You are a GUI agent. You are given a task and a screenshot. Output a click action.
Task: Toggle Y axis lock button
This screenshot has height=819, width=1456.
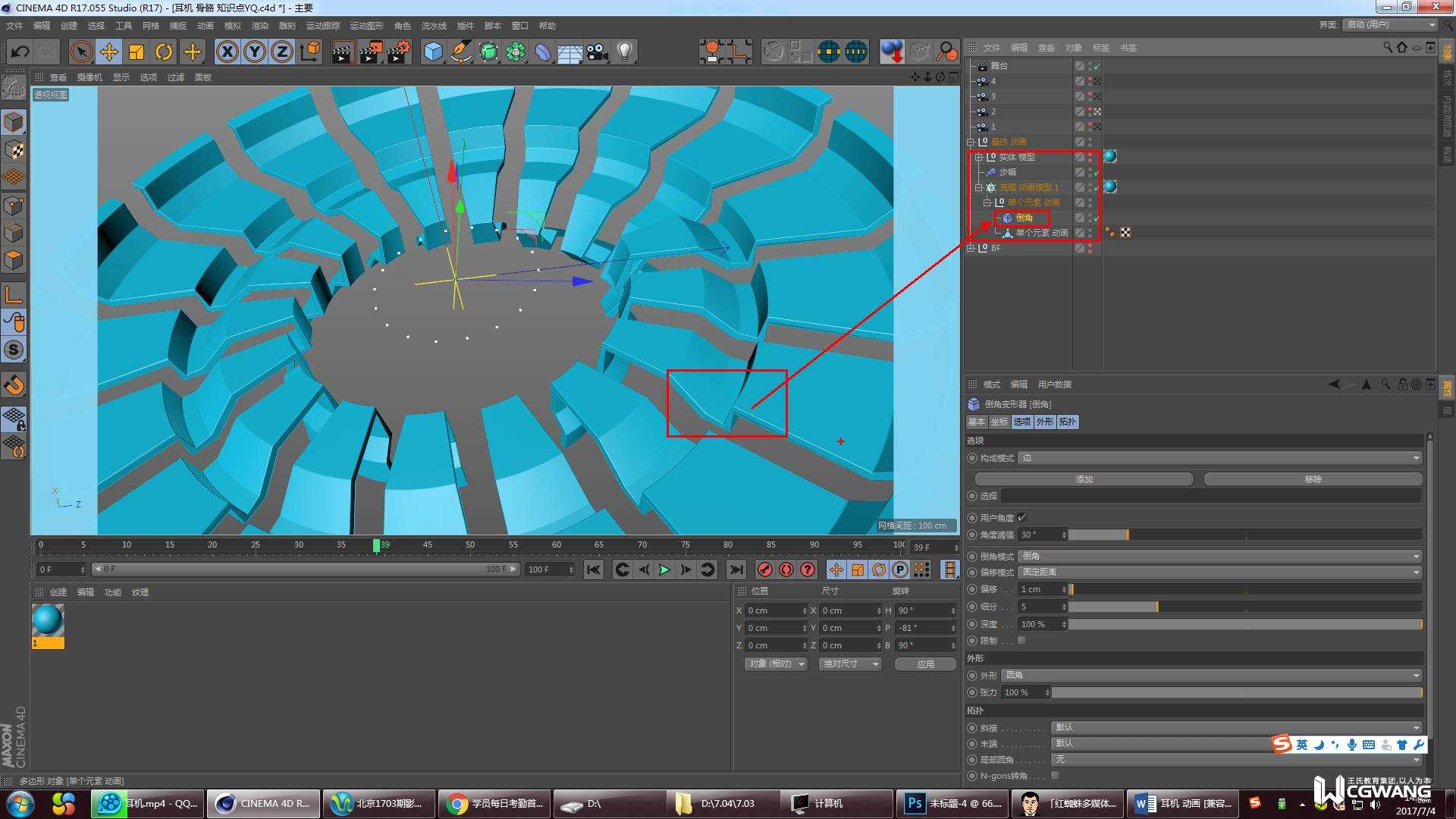click(255, 52)
